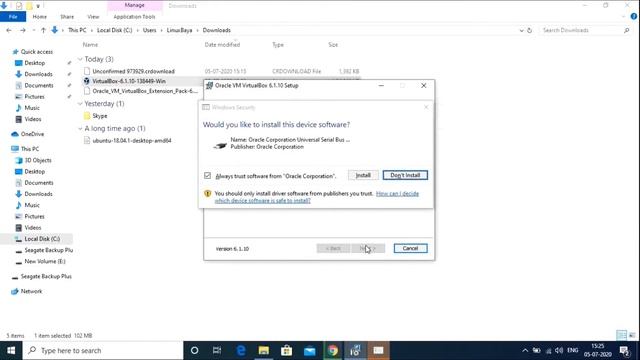Open Documents under Quick access

[x=39, y=85]
